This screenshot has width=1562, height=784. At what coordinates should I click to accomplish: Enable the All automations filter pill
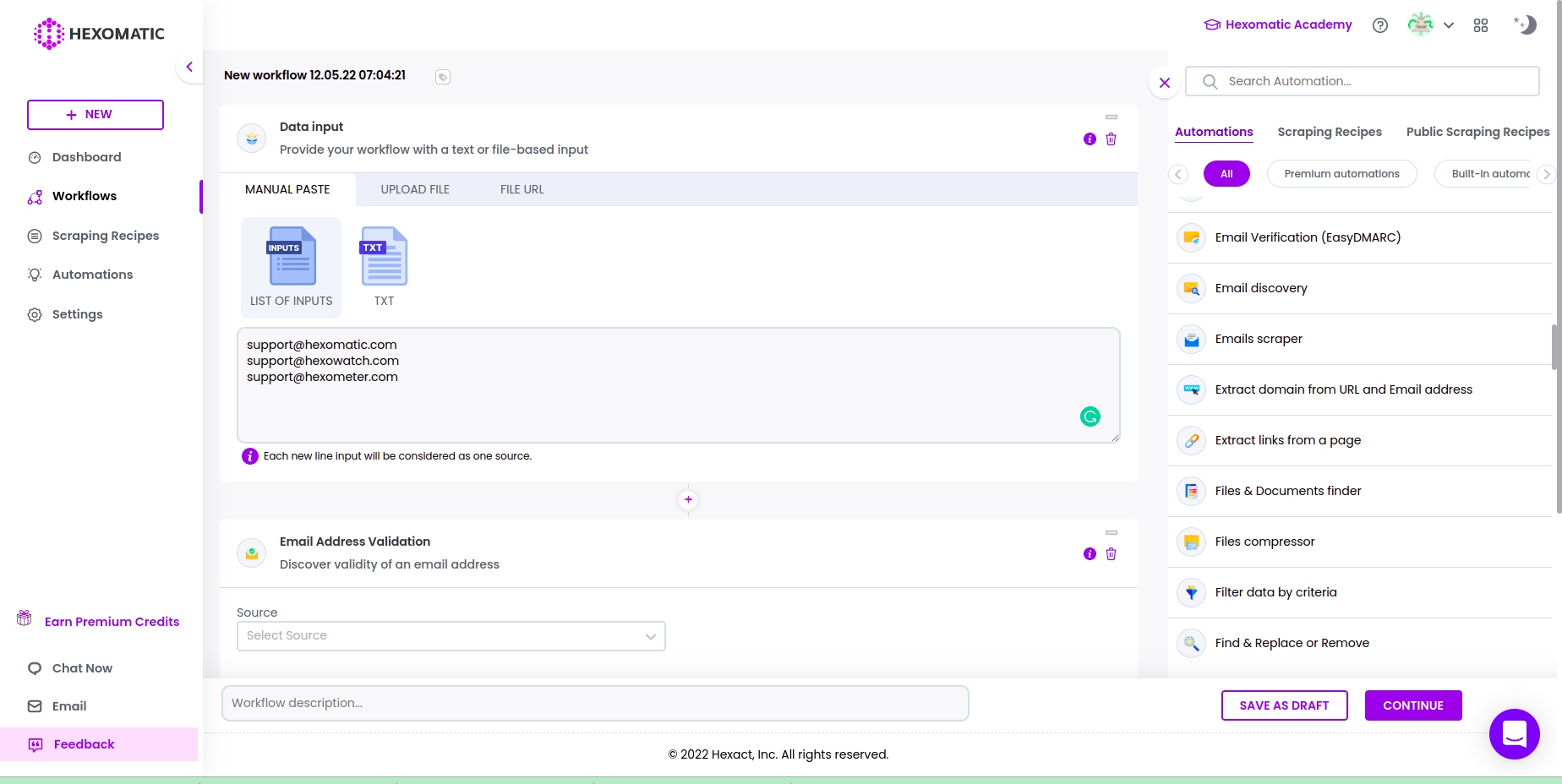coord(1226,174)
